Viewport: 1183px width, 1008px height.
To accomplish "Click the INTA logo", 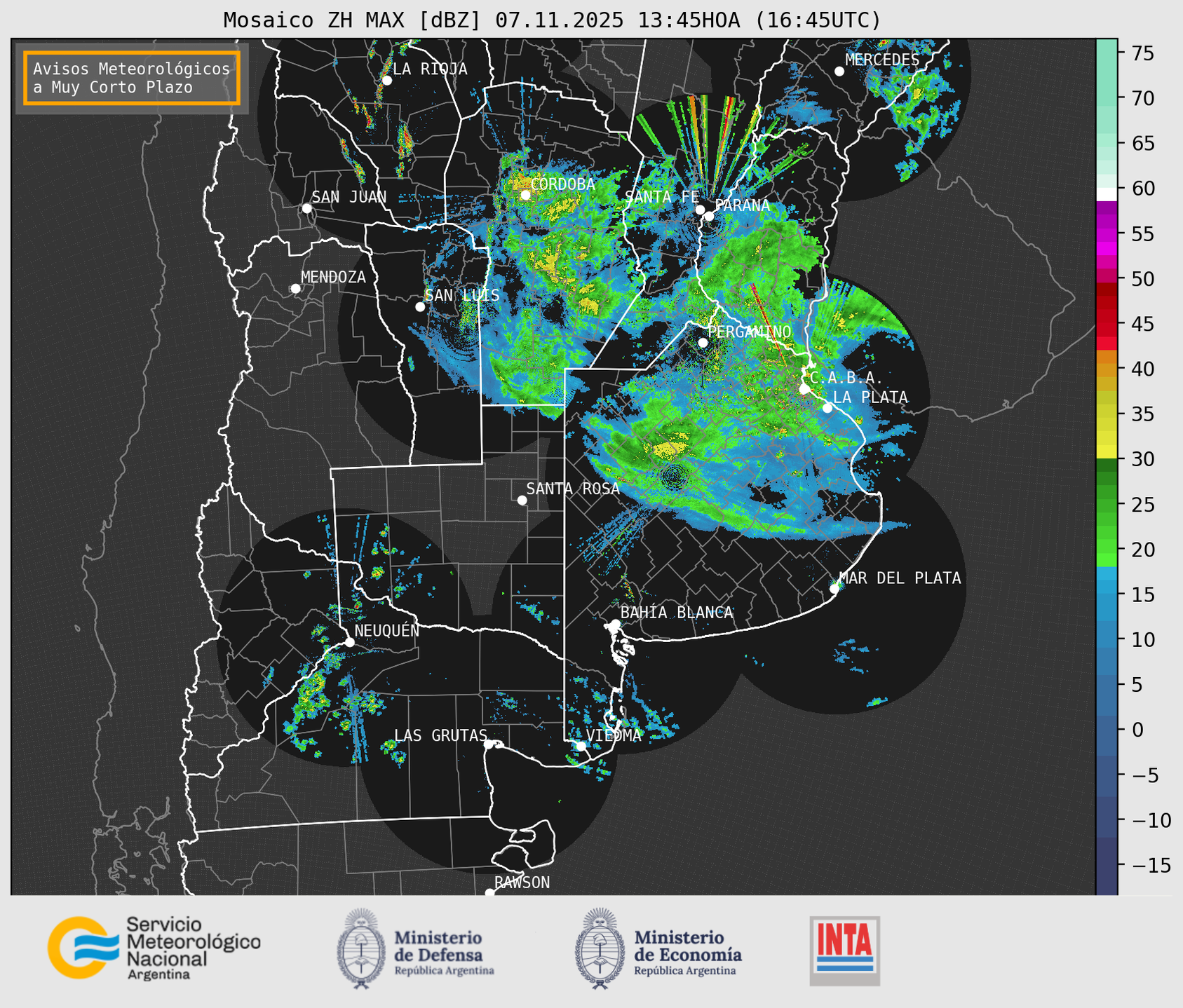I will click(x=844, y=950).
